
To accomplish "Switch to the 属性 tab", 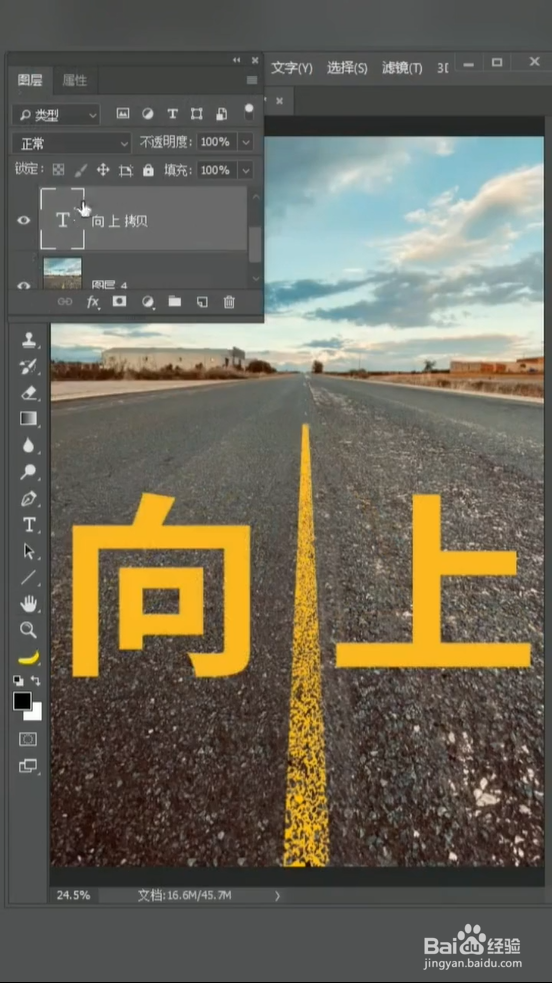I will [75, 80].
